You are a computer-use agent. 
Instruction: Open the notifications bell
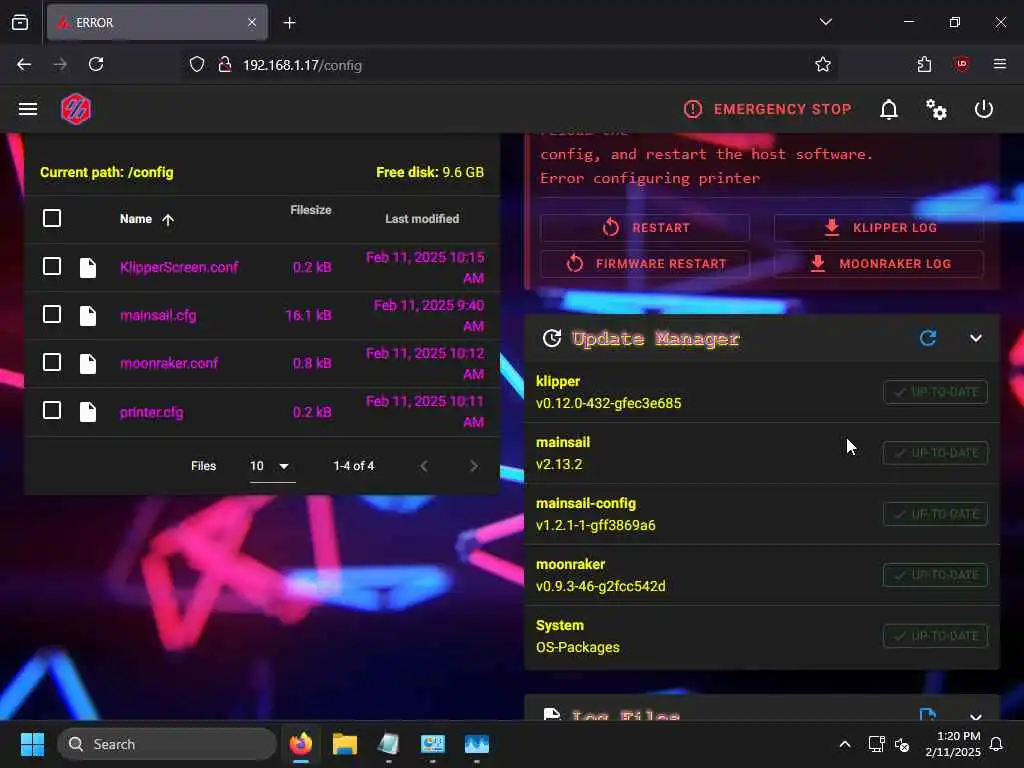(x=889, y=109)
